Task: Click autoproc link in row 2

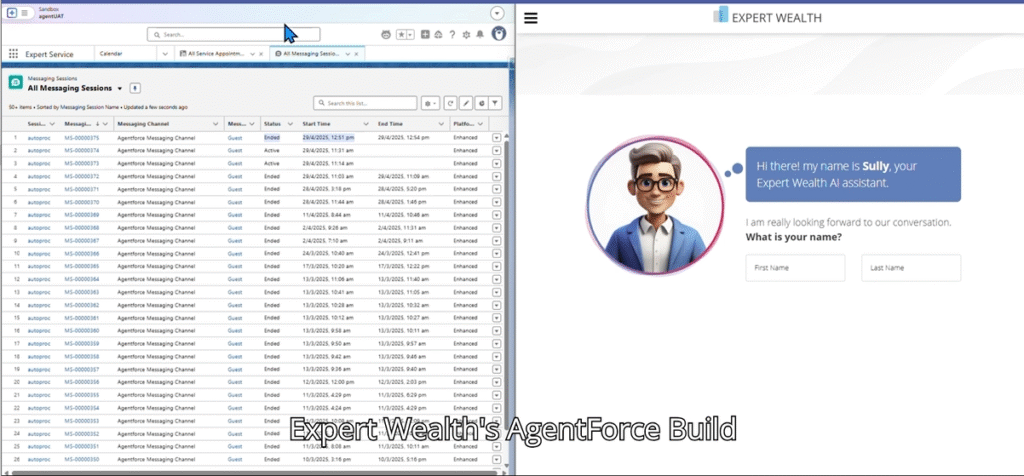Action: click(x=39, y=151)
